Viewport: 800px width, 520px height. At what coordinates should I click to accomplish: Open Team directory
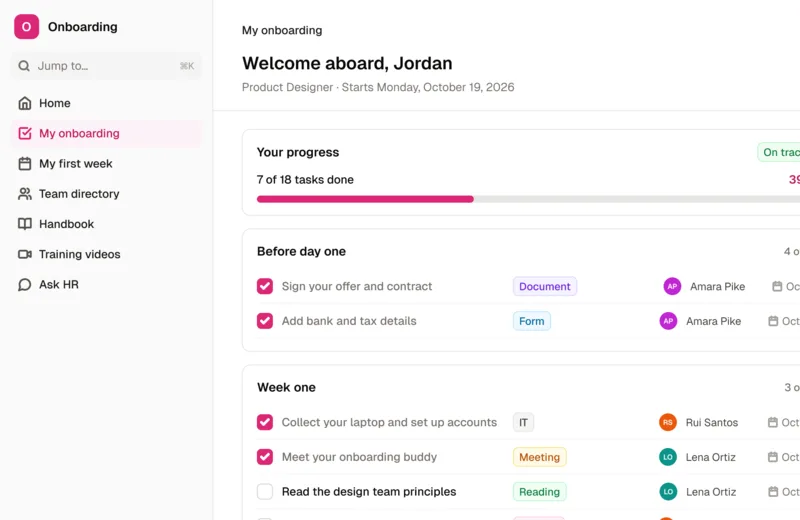(106, 194)
